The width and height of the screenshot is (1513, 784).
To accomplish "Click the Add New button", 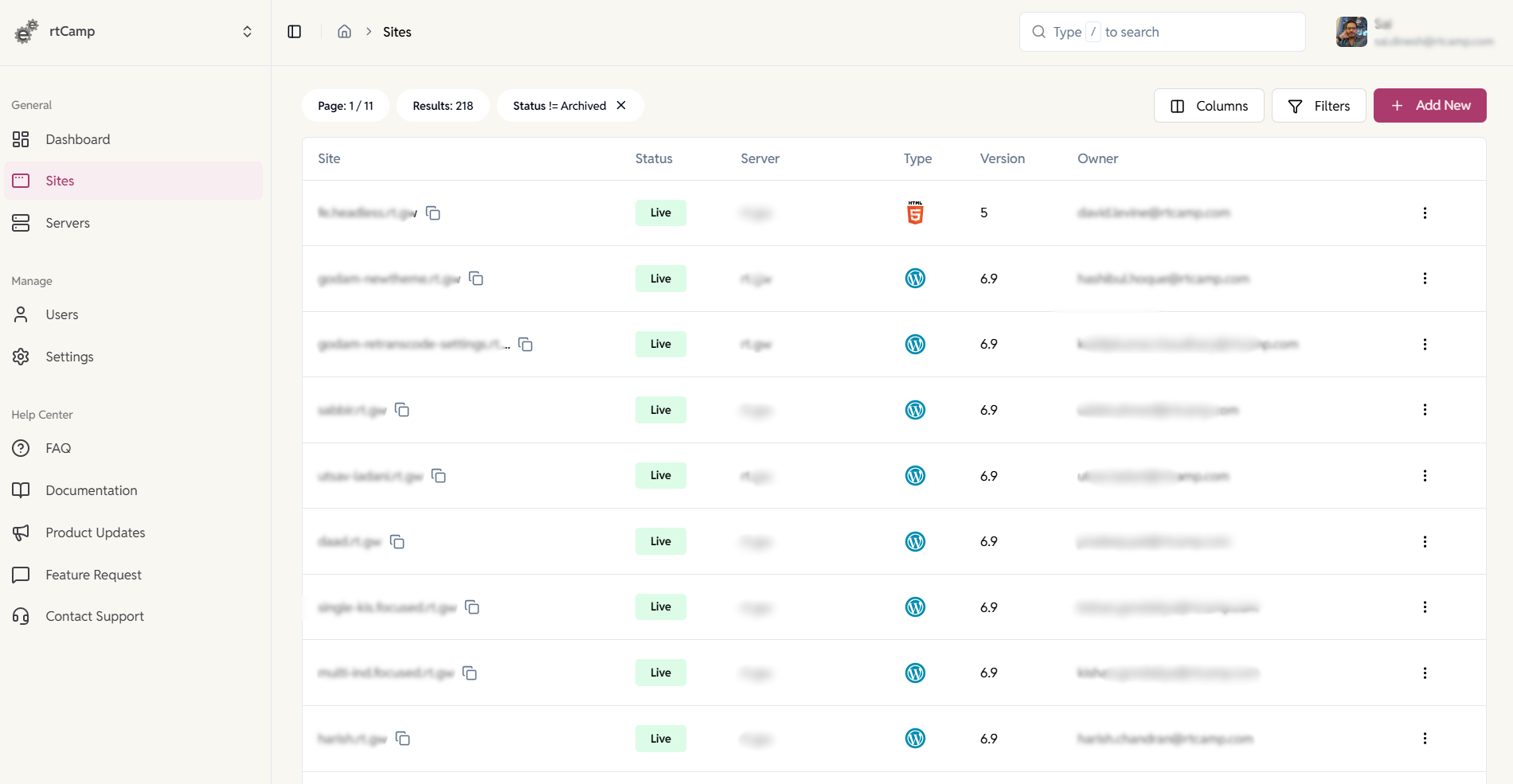I will (x=1429, y=106).
